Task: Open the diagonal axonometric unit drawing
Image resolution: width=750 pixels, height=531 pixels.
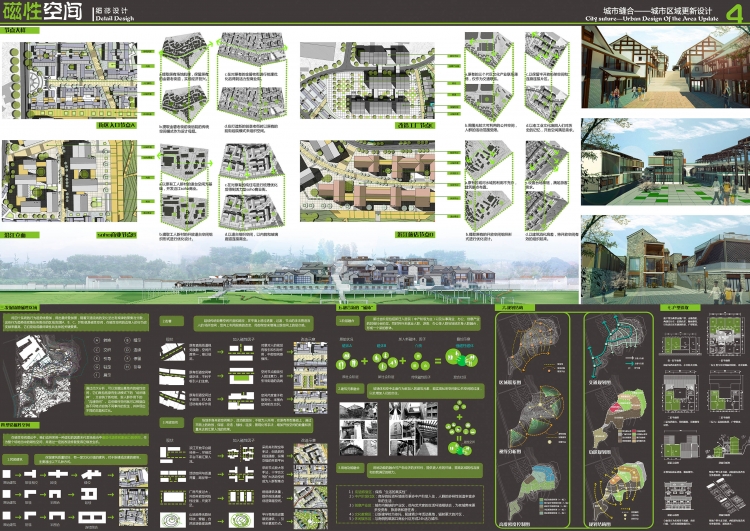Action: point(726,498)
